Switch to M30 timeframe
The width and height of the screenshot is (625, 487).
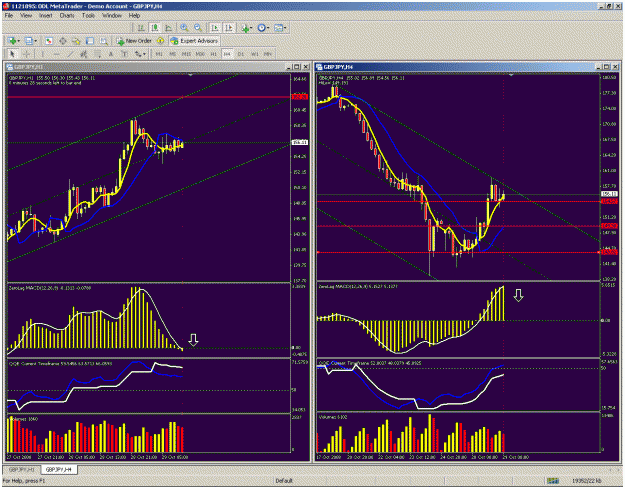tap(200, 54)
